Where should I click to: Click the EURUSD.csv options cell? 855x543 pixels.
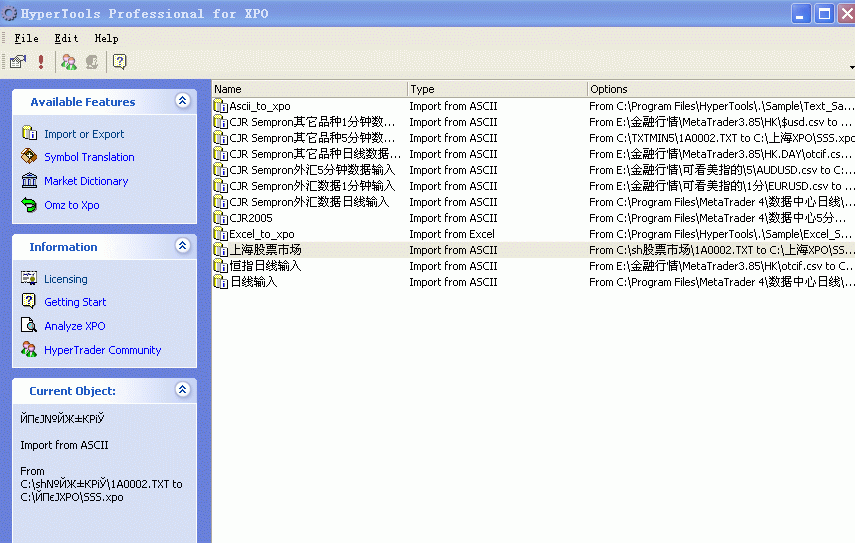point(720,186)
